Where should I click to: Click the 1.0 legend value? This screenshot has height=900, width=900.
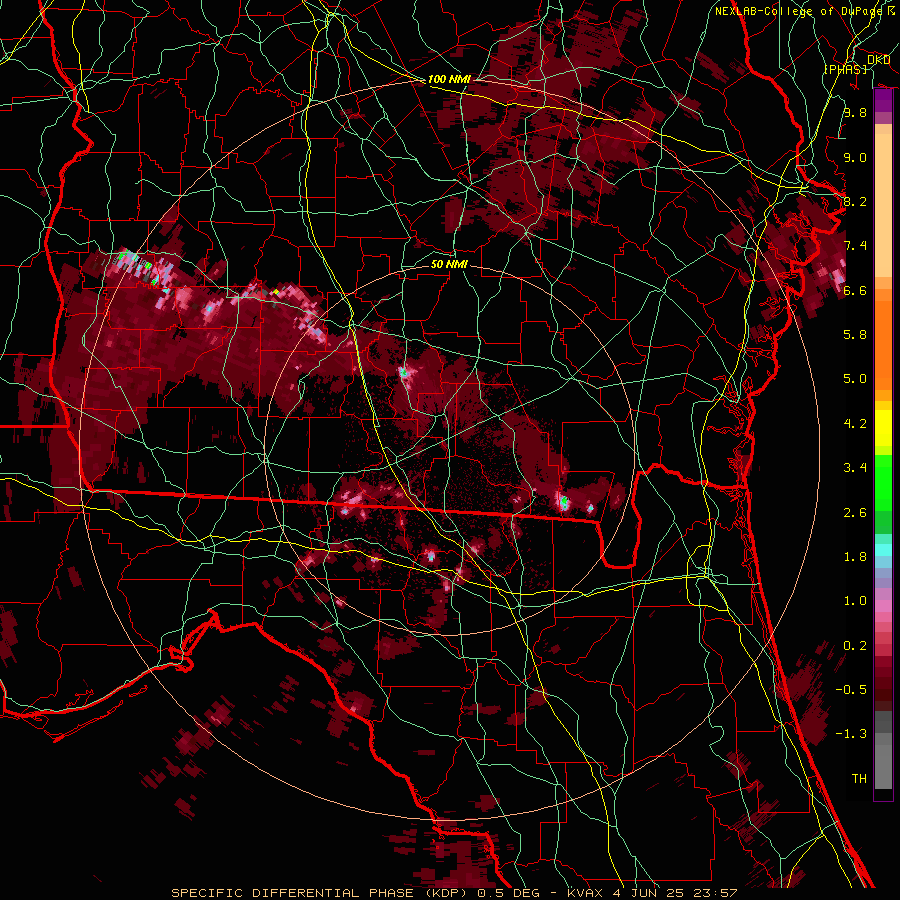855,601
